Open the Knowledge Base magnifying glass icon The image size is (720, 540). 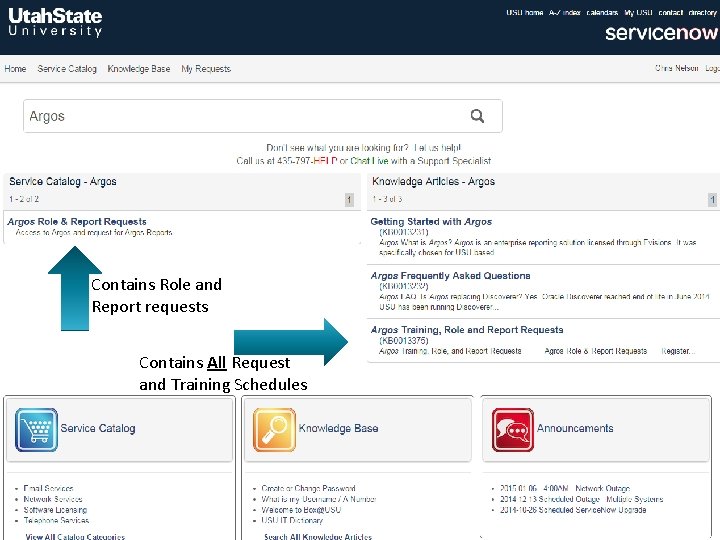pos(274,430)
